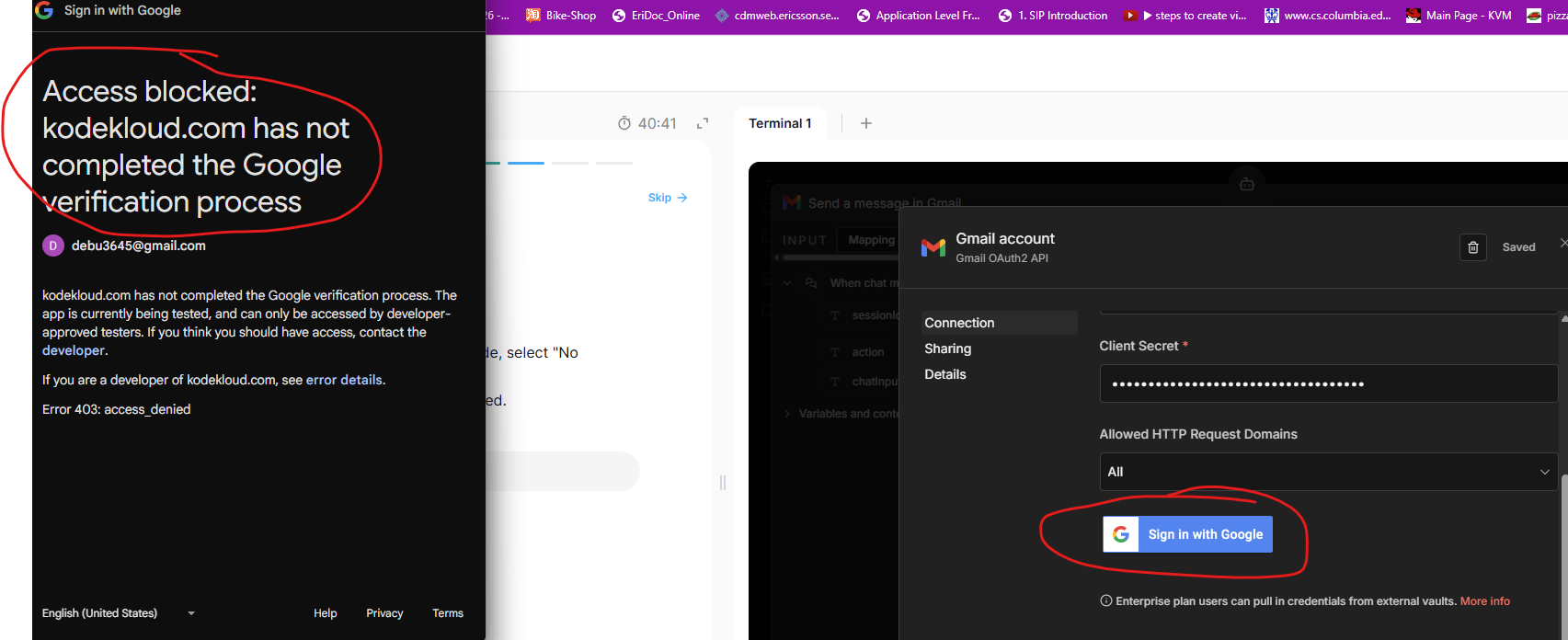Select the Connection section
Image resolution: width=1568 pixels, height=640 pixels.
1000,323
